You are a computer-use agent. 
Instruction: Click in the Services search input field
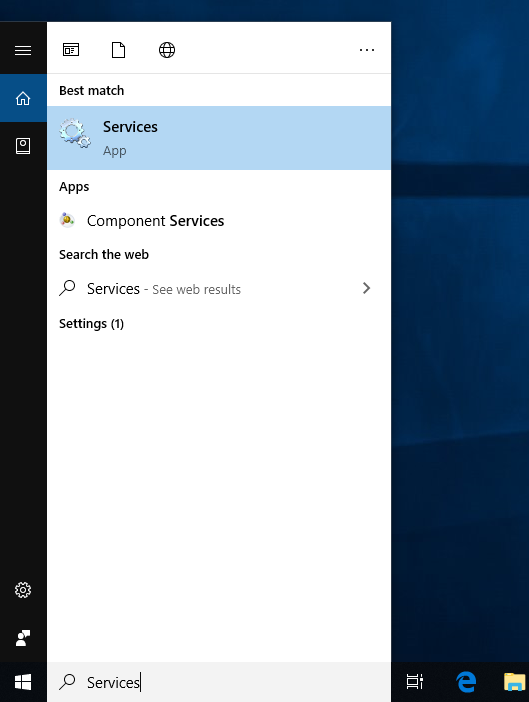[219, 682]
